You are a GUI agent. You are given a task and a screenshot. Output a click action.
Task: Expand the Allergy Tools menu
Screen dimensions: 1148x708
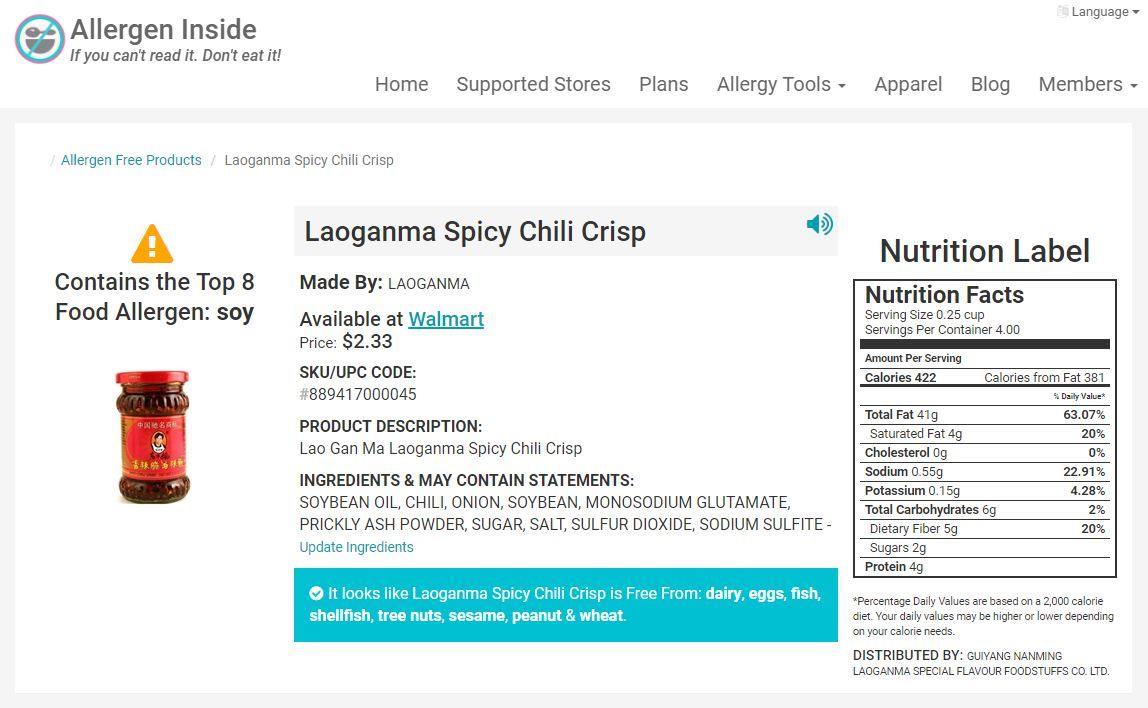pyautogui.click(x=781, y=84)
